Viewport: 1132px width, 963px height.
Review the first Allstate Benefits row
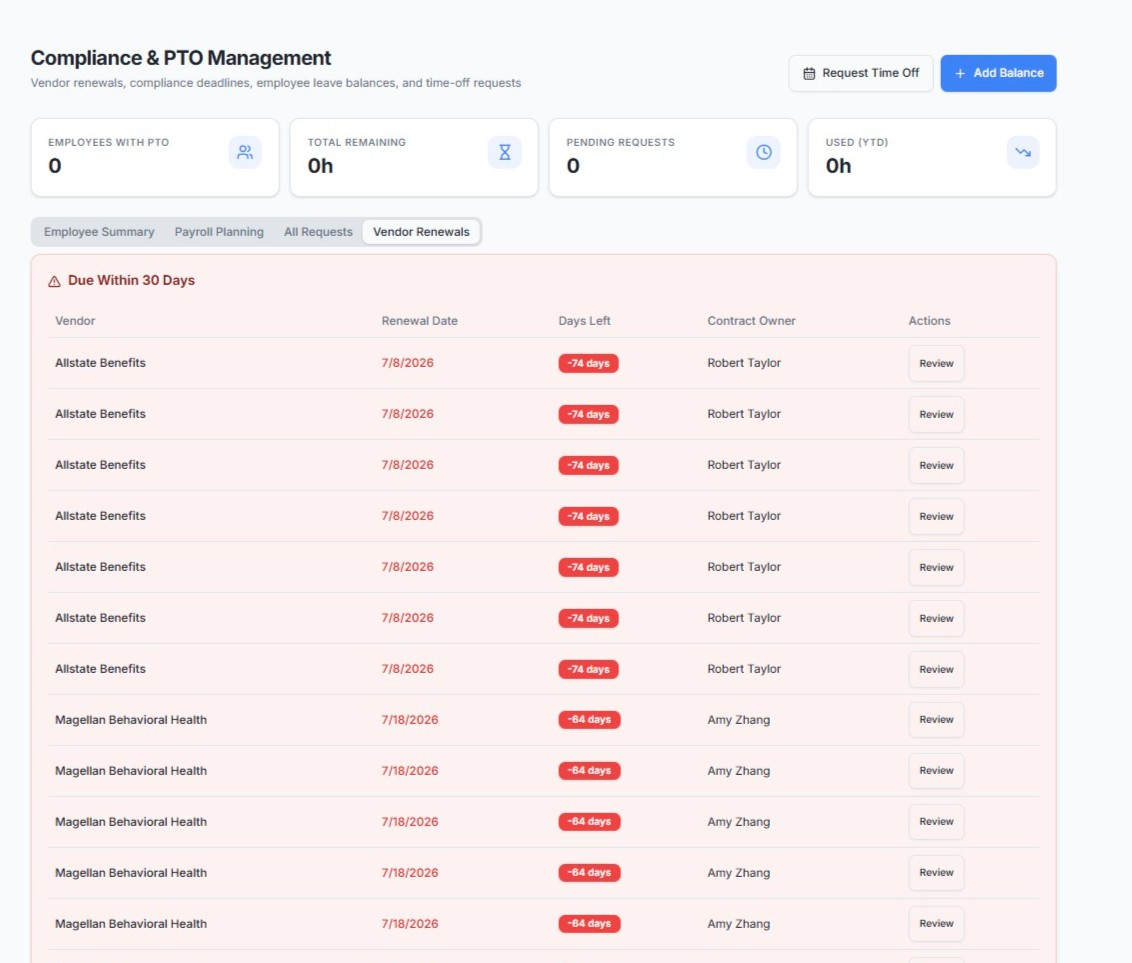(936, 363)
